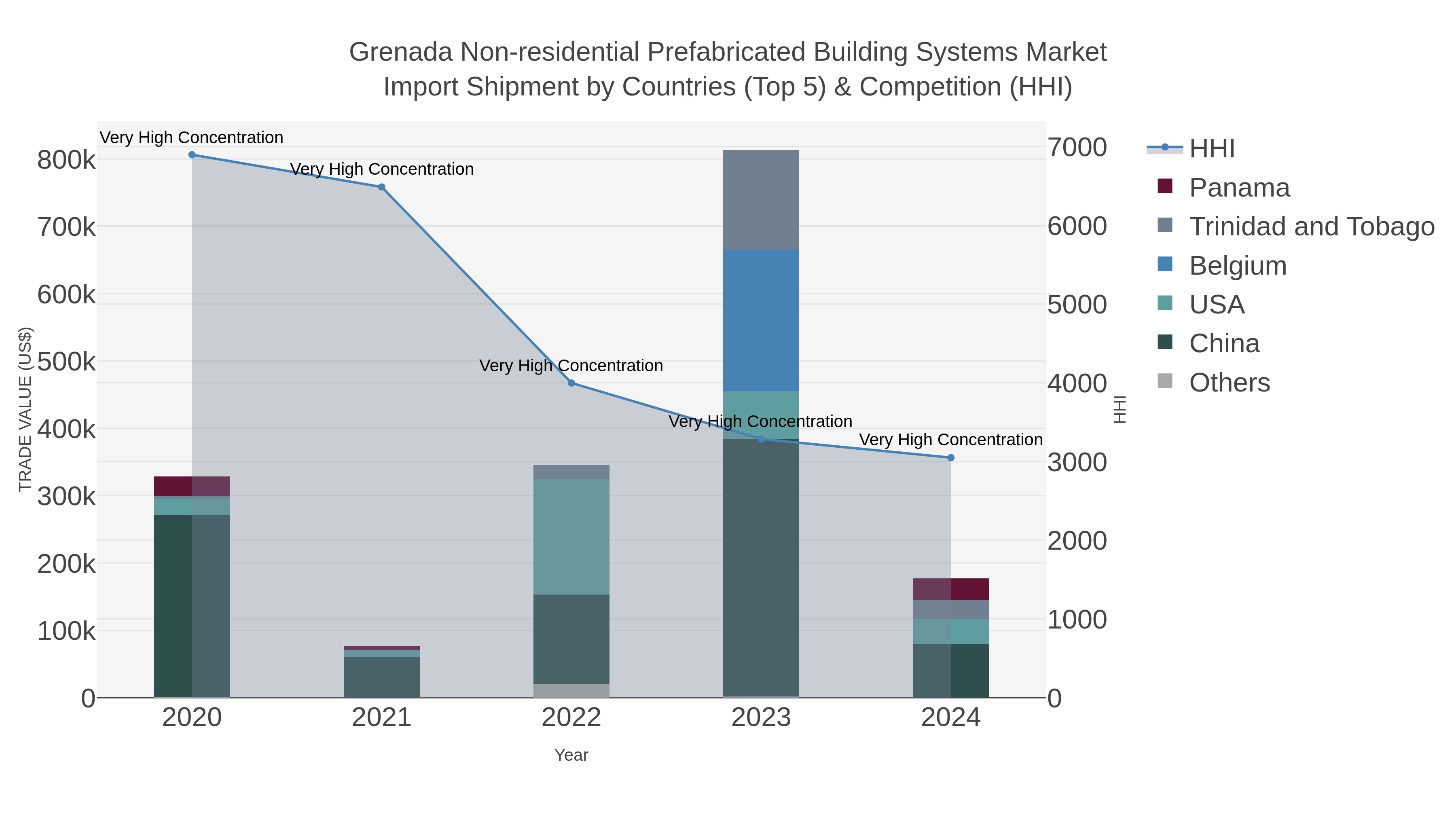
Task: Click the 7000 HHI axis tick label
Action: (1077, 148)
